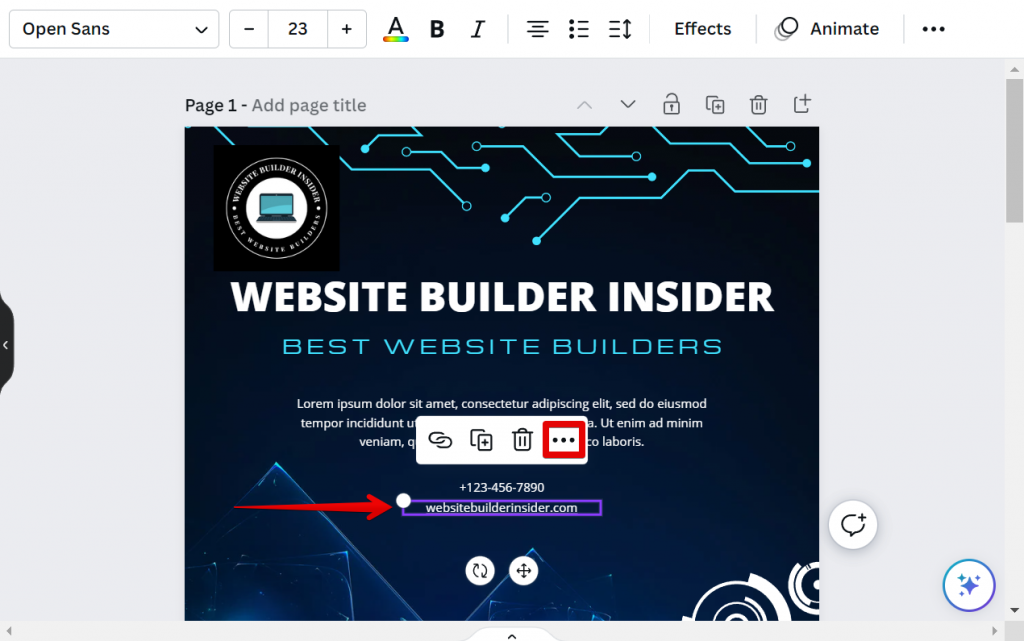Lock Page 1 with the padlock icon
The width and height of the screenshot is (1024, 641).
coord(671,104)
